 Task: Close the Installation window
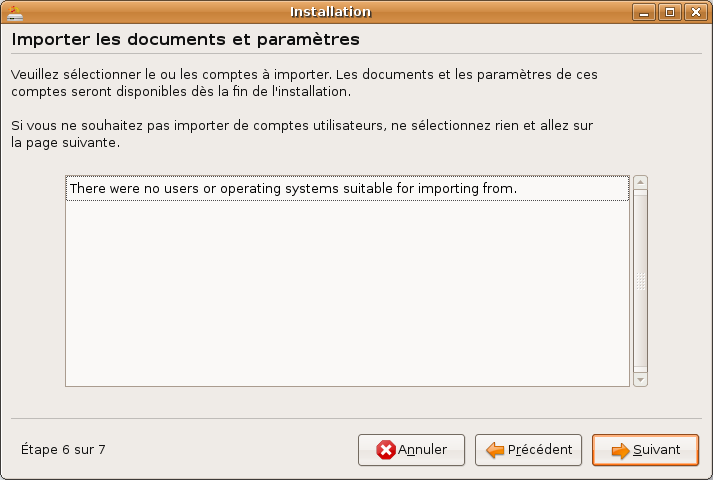point(696,12)
